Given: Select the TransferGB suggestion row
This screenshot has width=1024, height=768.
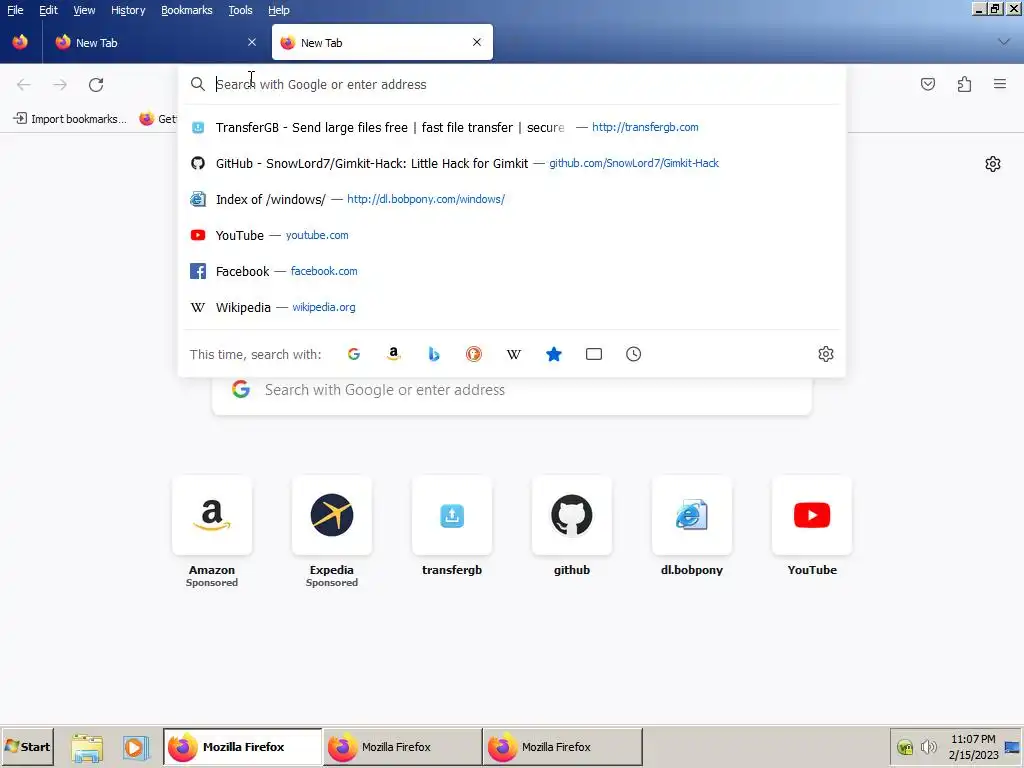Looking at the screenshot, I should [511, 127].
